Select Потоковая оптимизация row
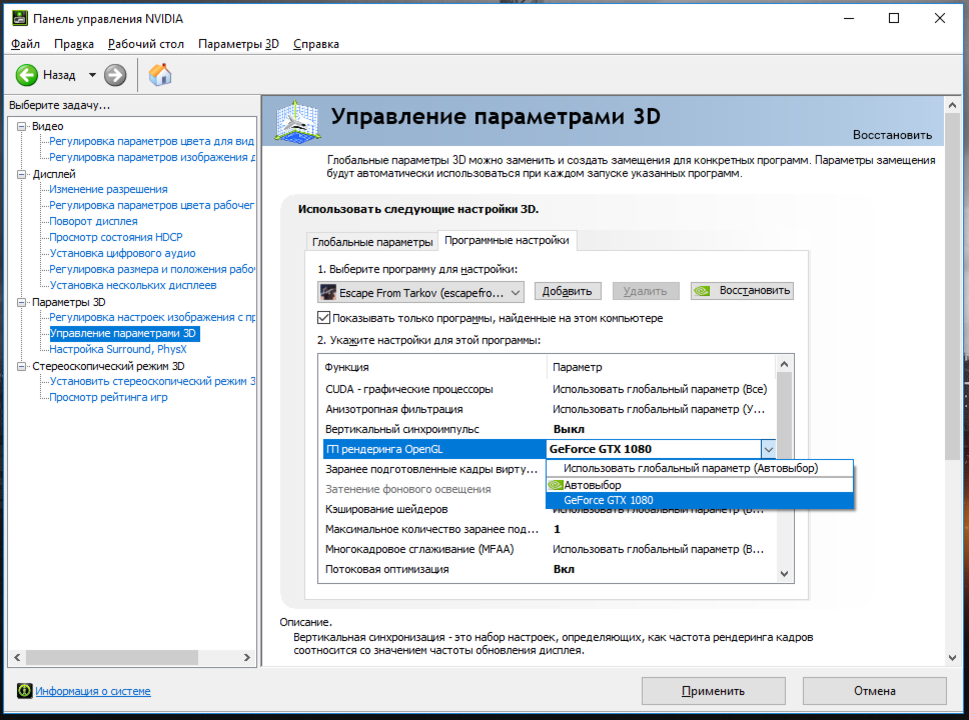 pyautogui.click(x=548, y=569)
